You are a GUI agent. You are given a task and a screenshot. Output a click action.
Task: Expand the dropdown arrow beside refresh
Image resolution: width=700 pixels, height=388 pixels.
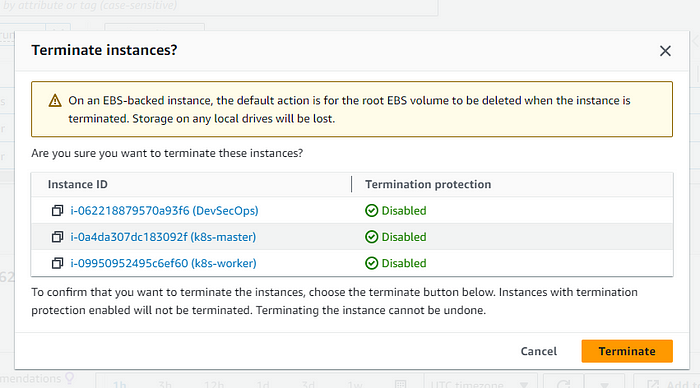point(604,383)
